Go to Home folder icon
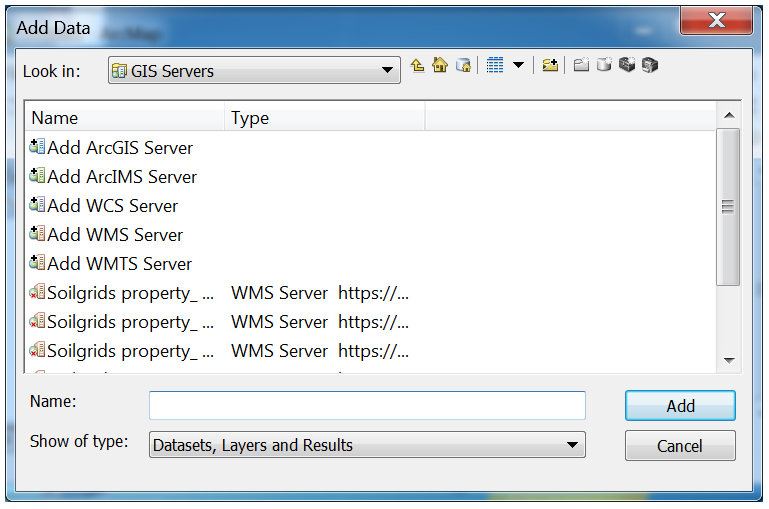The height and width of the screenshot is (509, 769). [440, 66]
